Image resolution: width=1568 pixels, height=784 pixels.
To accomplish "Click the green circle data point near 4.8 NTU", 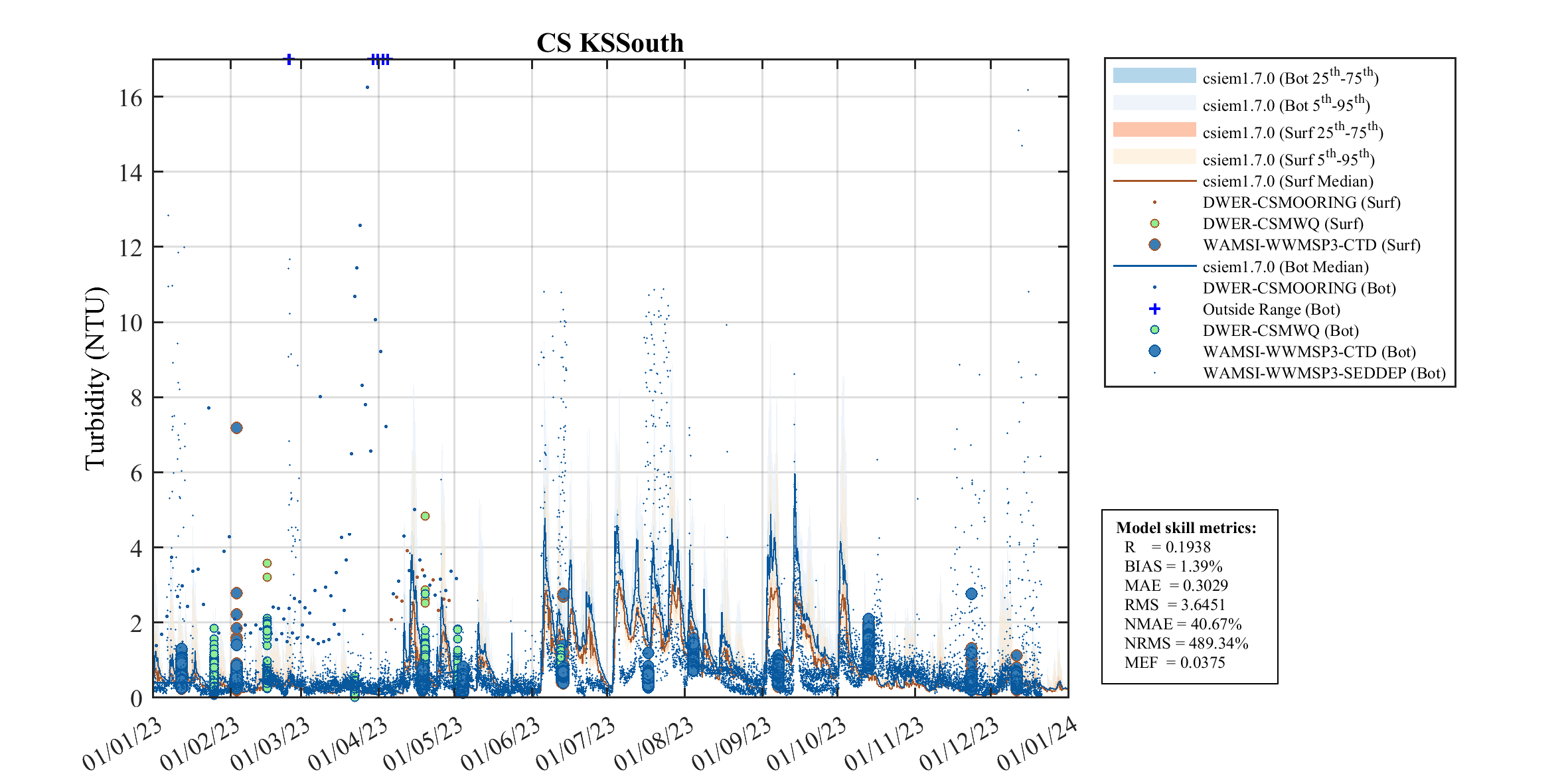I will click(x=425, y=516).
